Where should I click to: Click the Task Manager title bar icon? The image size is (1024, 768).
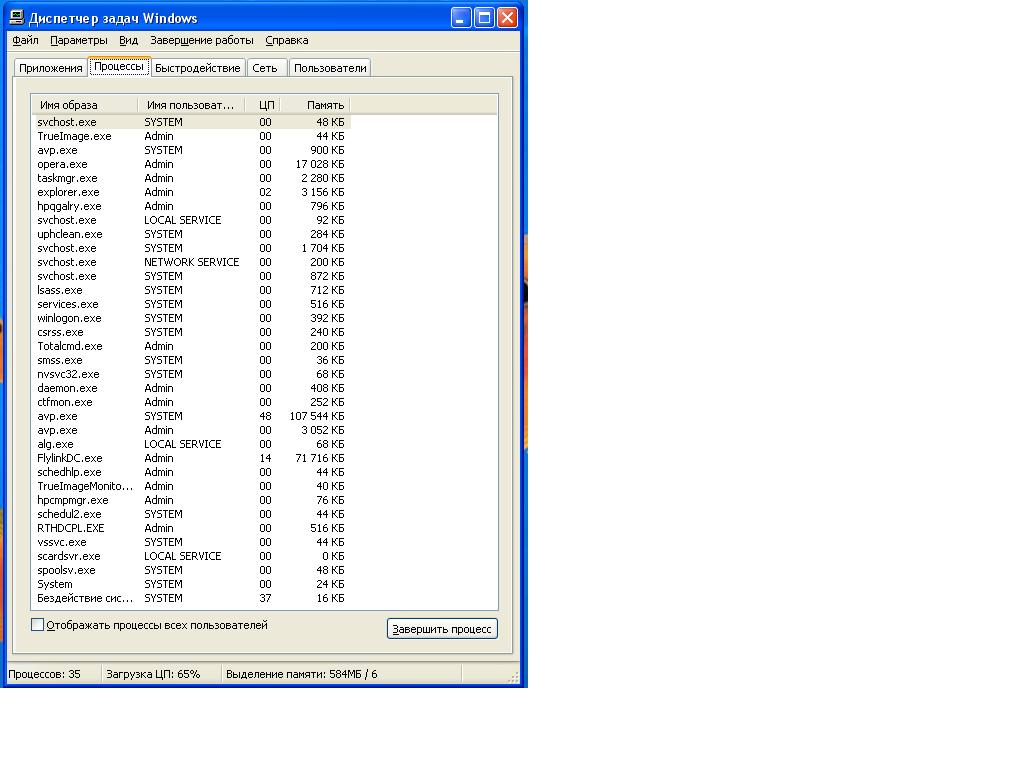[17, 17]
